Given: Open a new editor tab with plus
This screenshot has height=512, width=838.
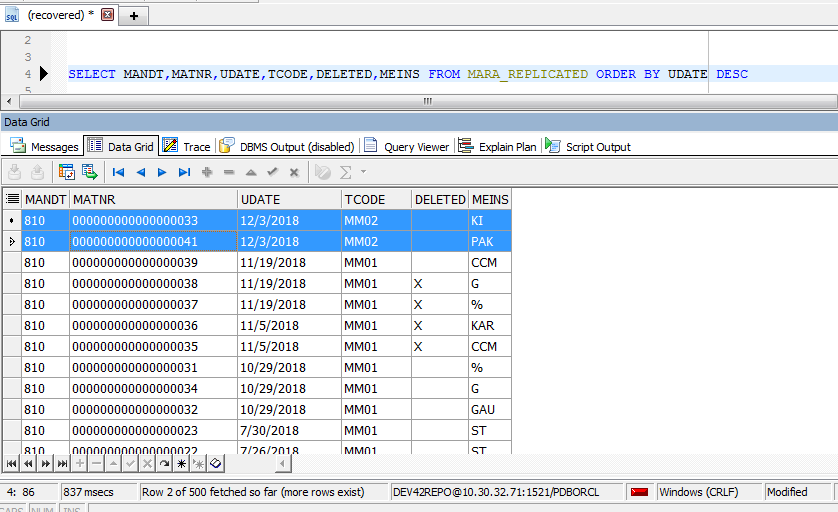Looking at the screenshot, I should pos(134,16).
